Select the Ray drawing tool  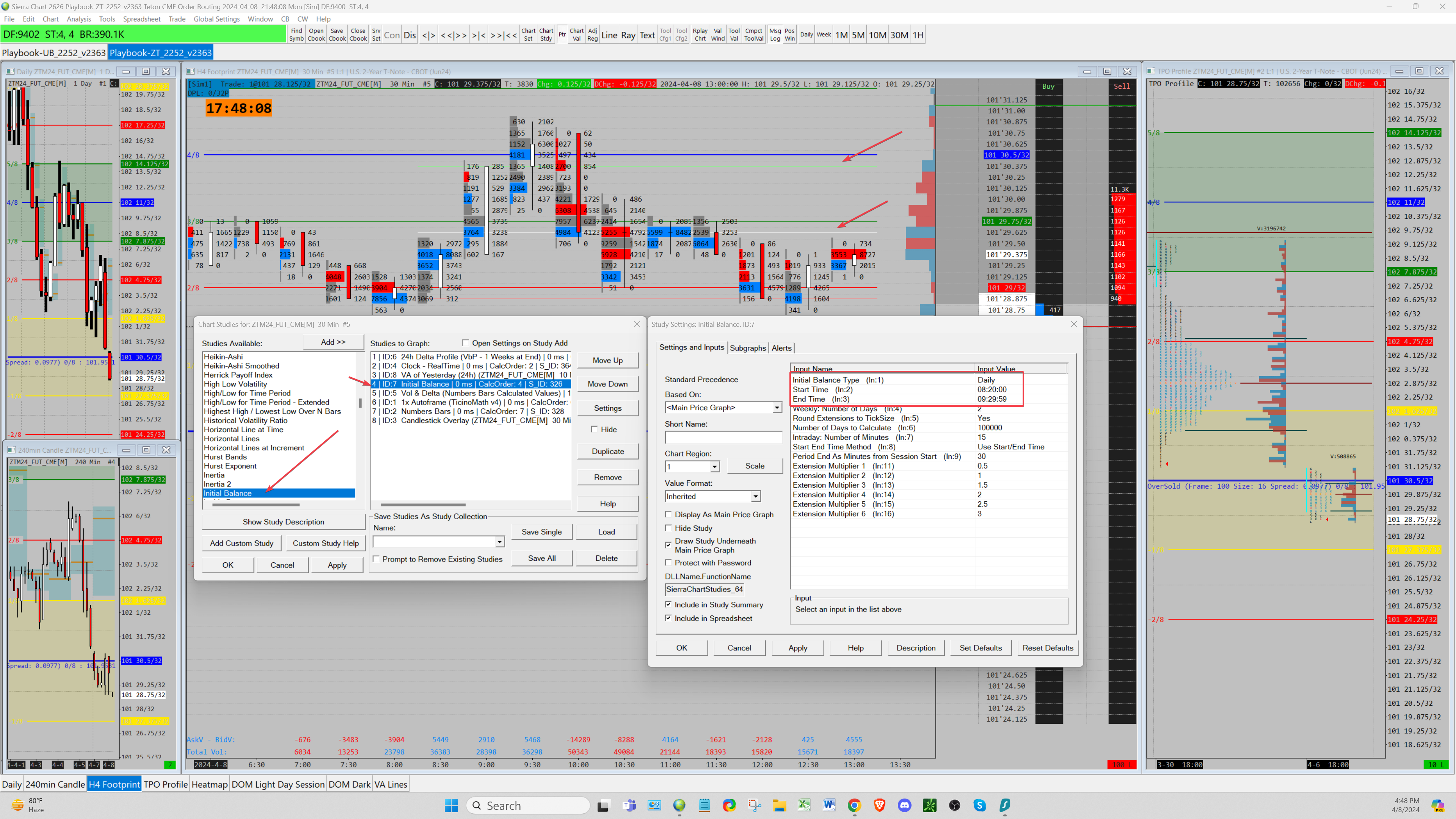pos(628,35)
